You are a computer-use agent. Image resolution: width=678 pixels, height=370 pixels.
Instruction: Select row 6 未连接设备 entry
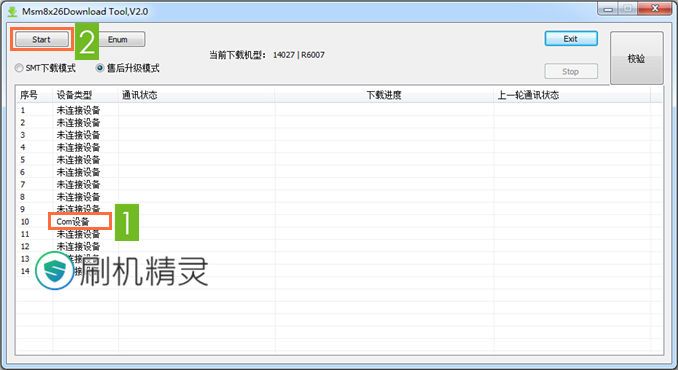pos(78,172)
